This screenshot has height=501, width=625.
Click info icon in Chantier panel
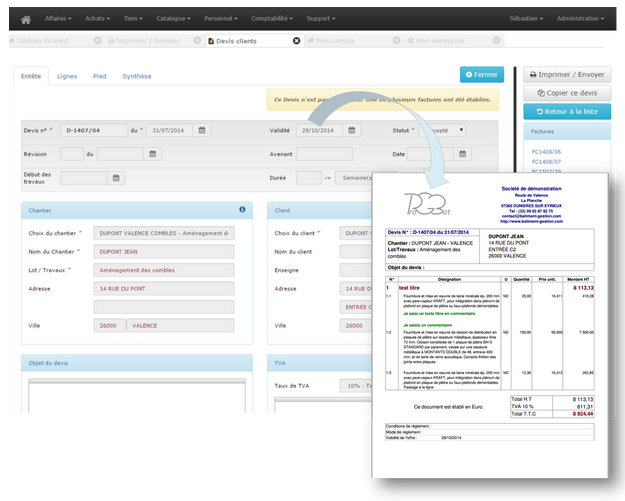coord(242,210)
